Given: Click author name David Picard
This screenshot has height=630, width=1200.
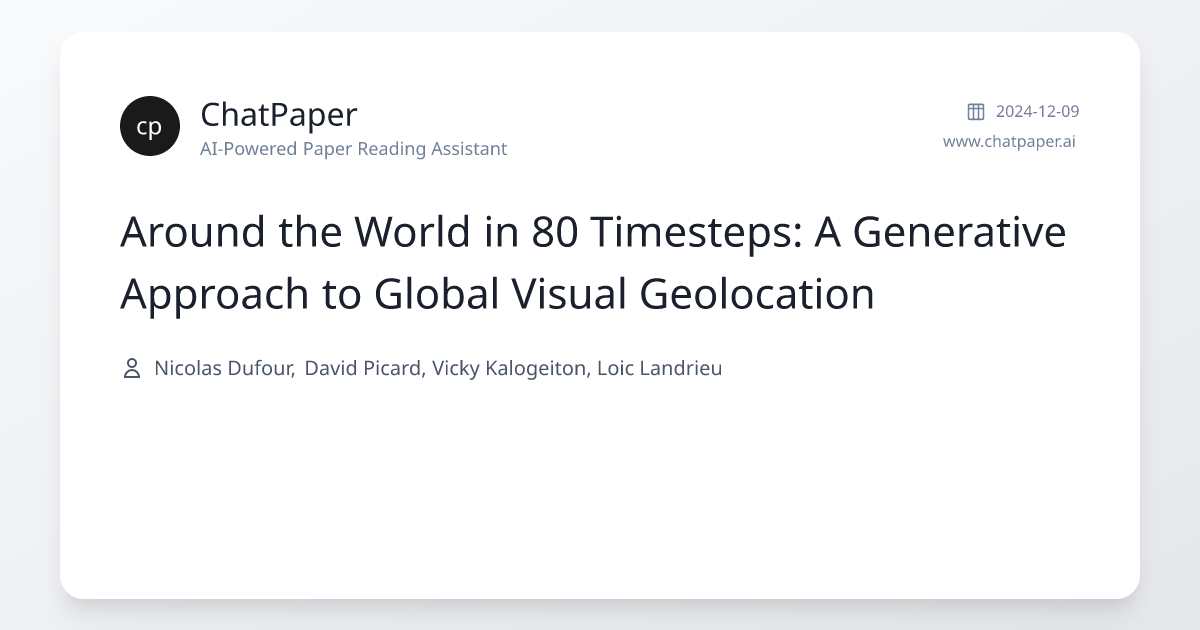Looking at the screenshot, I should (365, 368).
